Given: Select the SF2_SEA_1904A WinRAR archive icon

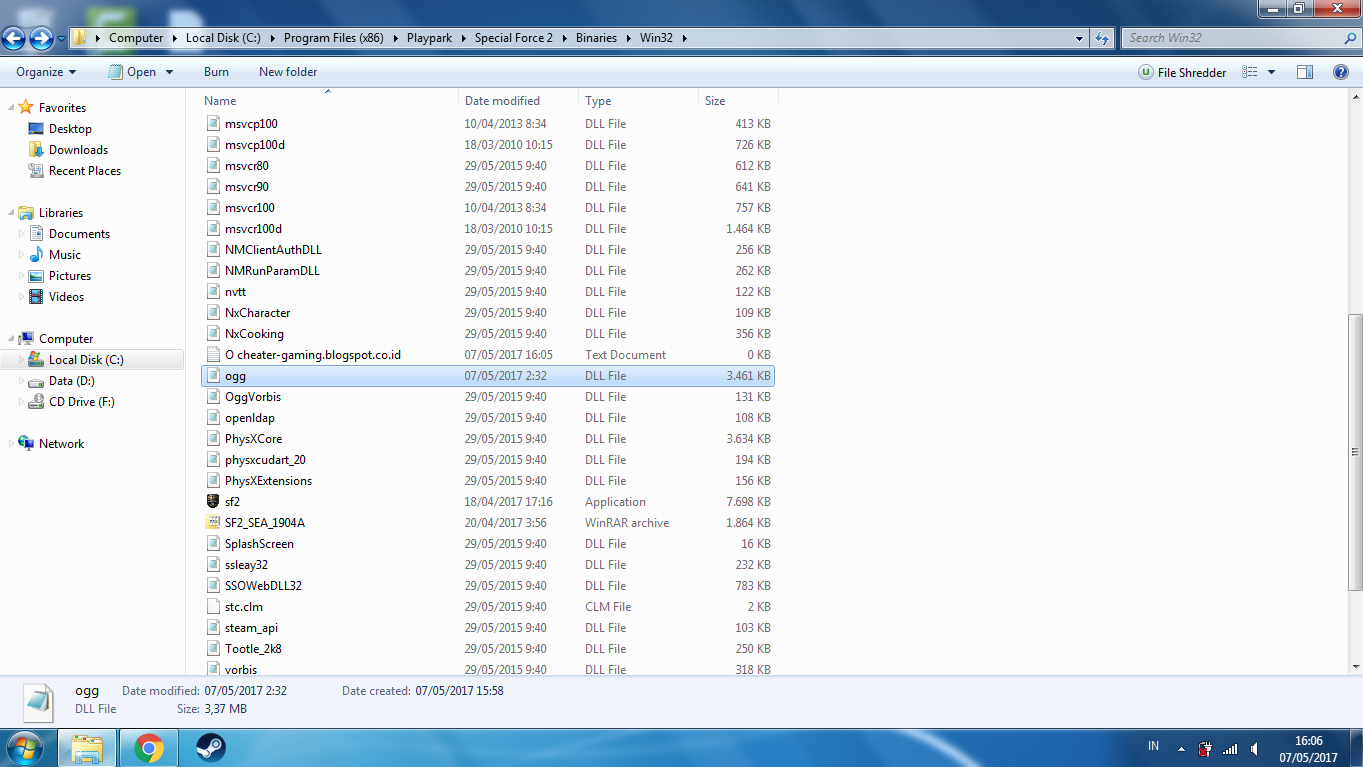Looking at the screenshot, I should click(212, 523).
